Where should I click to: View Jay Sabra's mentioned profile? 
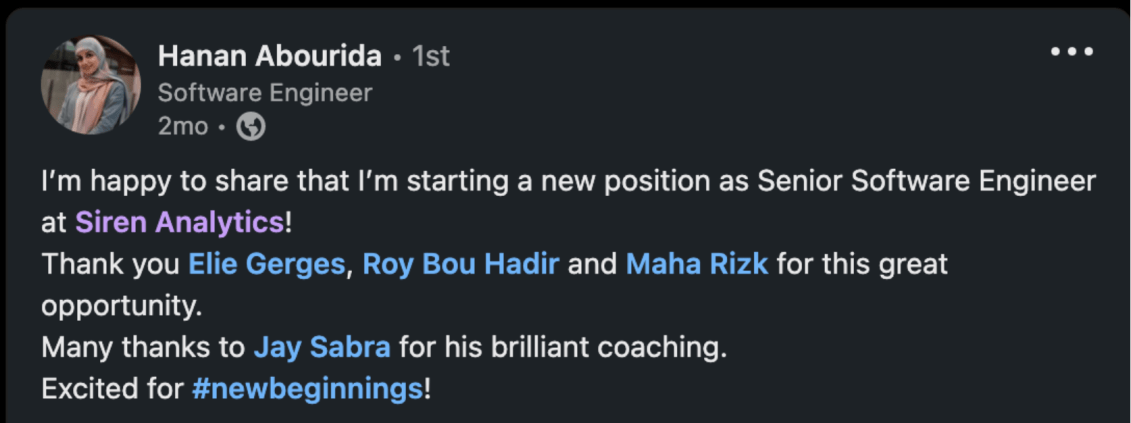click(321, 347)
